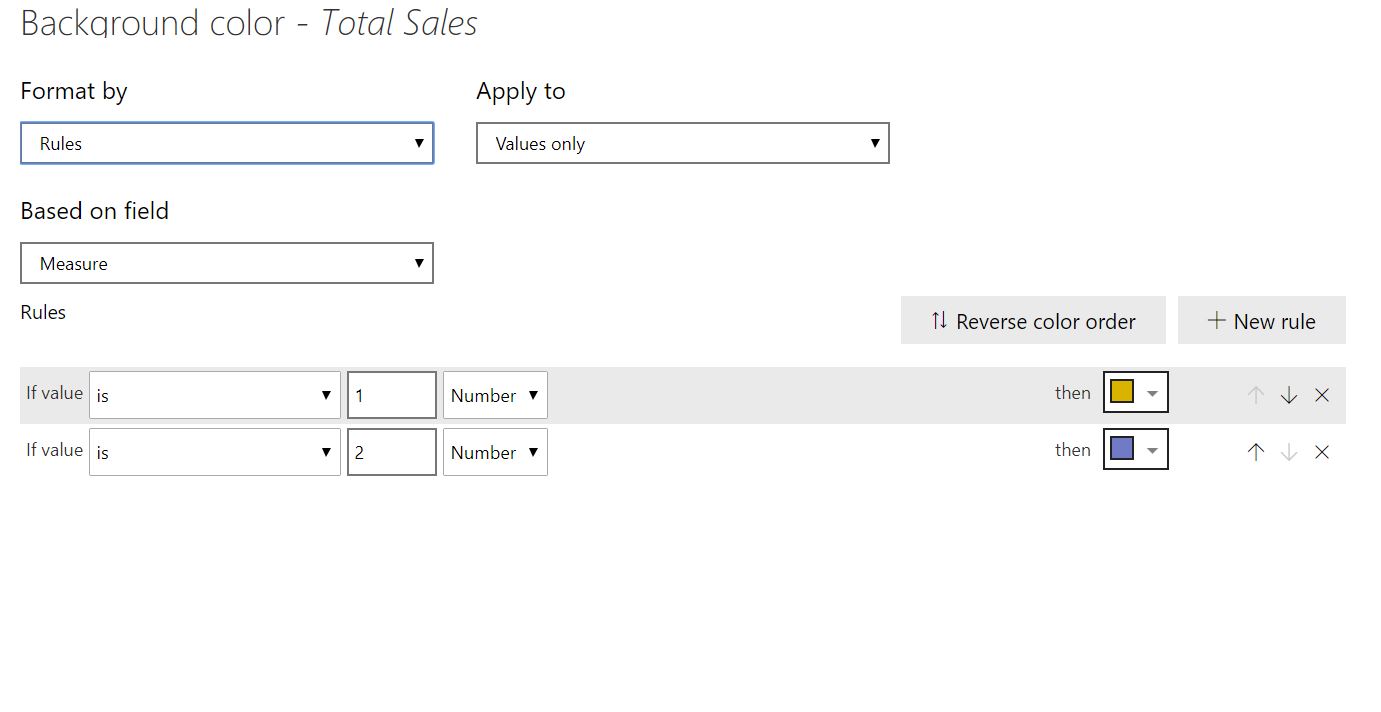Click disabled down arrow on second rule
The height and width of the screenshot is (712, 1381).
(x=1289, y=452)
